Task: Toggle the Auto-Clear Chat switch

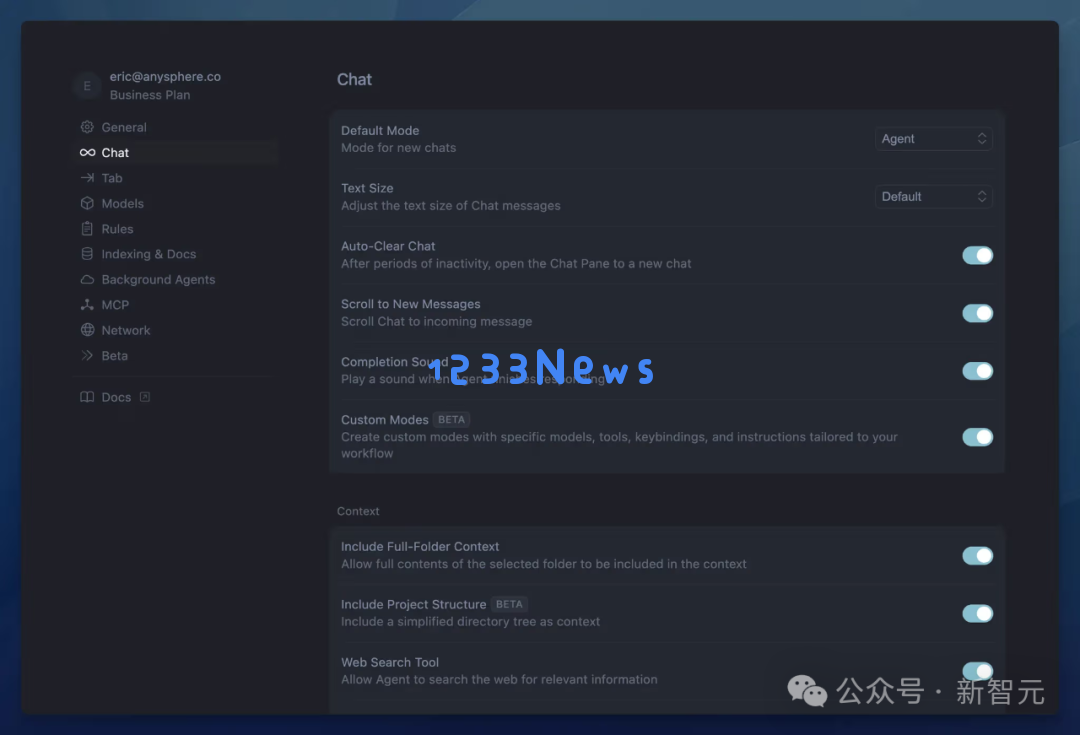Action: point(977,256)
